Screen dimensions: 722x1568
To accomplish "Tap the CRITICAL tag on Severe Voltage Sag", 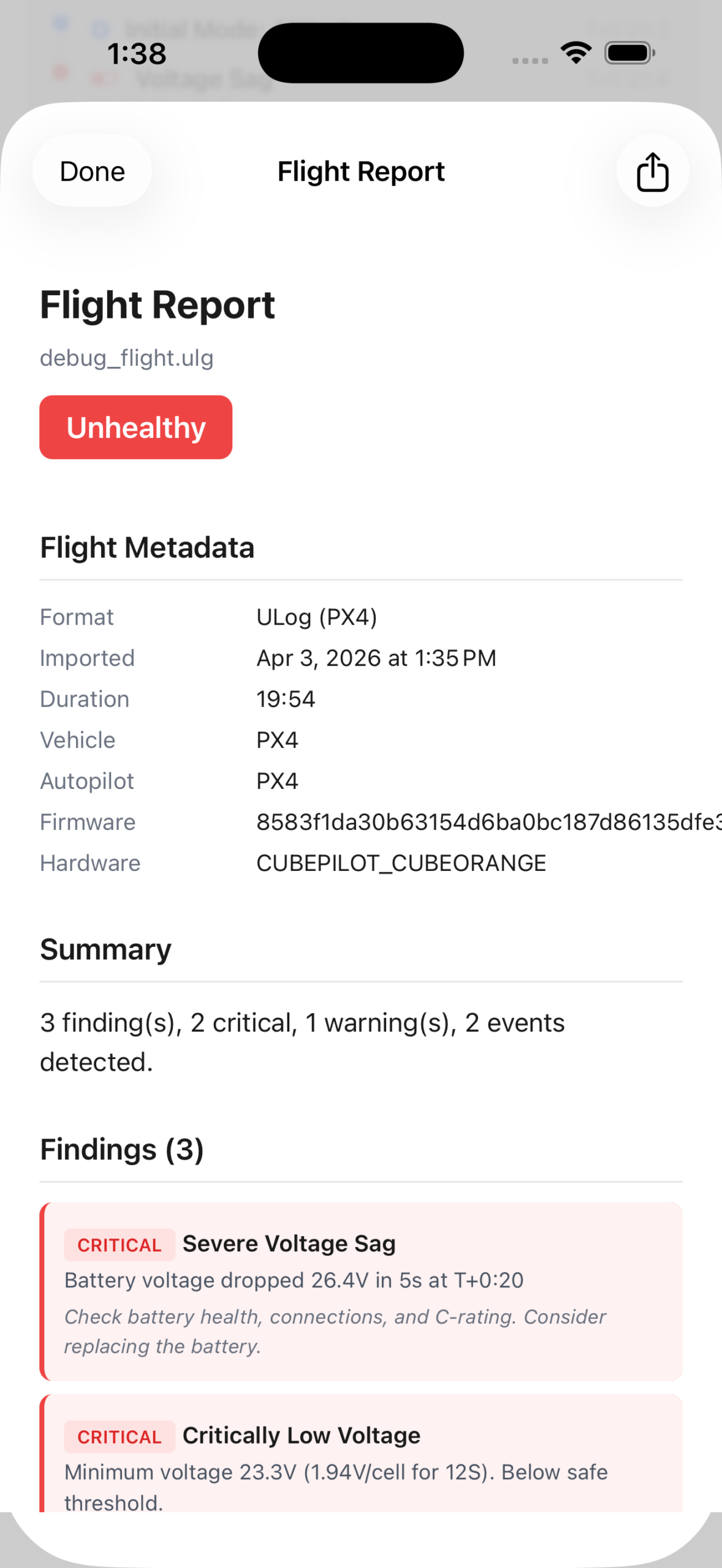I will point(120,1245).
